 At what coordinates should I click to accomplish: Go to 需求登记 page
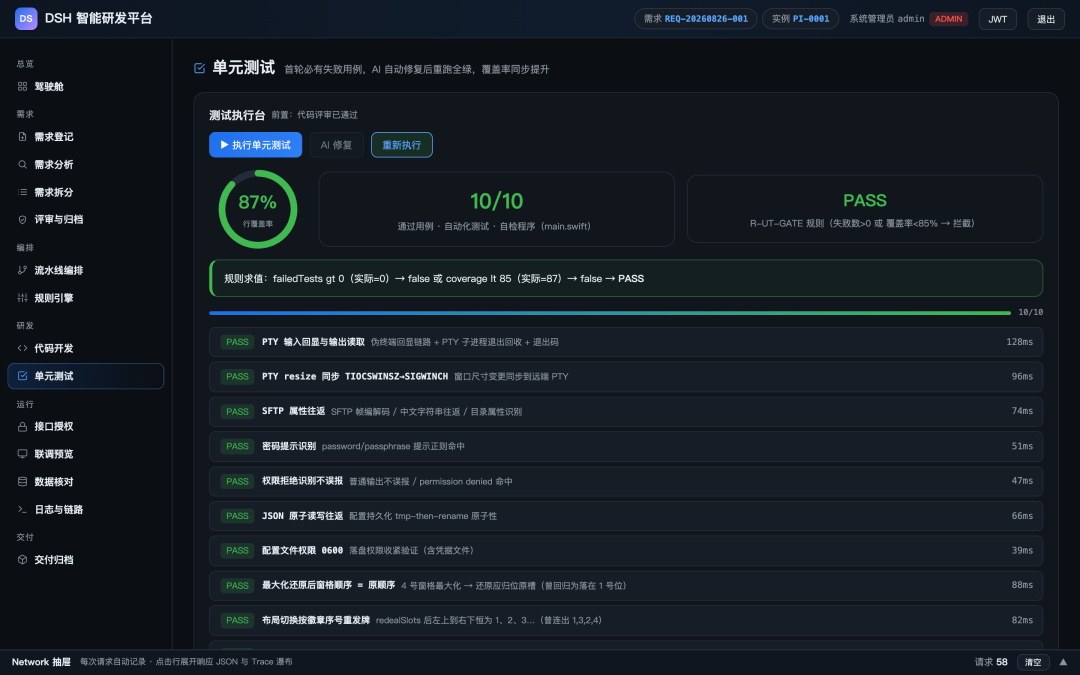click(85, 136)
